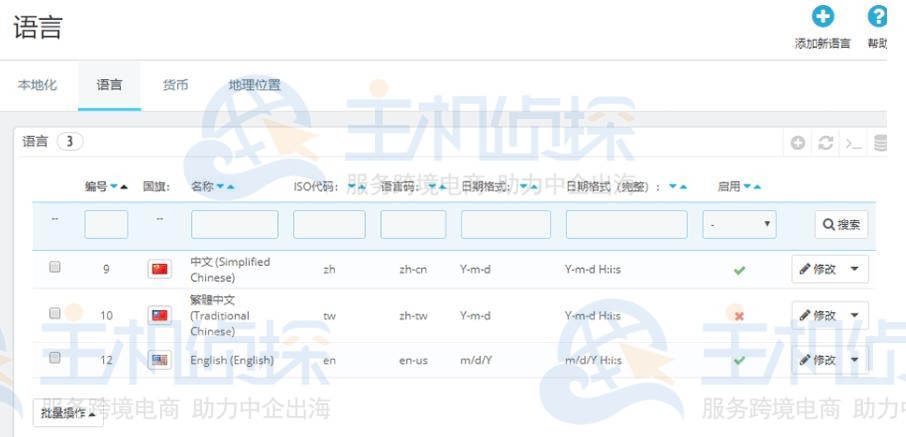Click the green enabled checkmark for English
Screen dimensions: 906x437
739,360
